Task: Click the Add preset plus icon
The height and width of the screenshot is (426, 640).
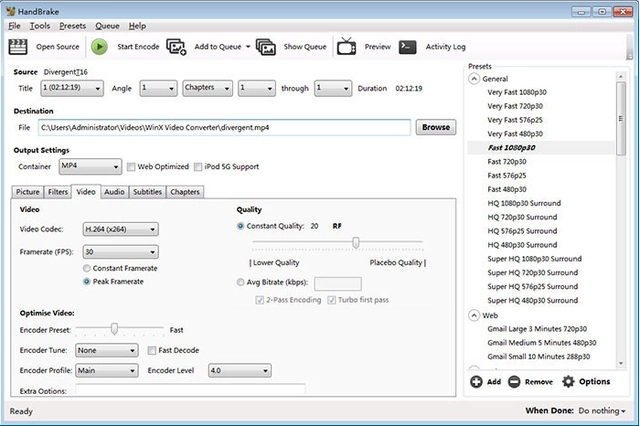Action: click(x=476, y=382)
